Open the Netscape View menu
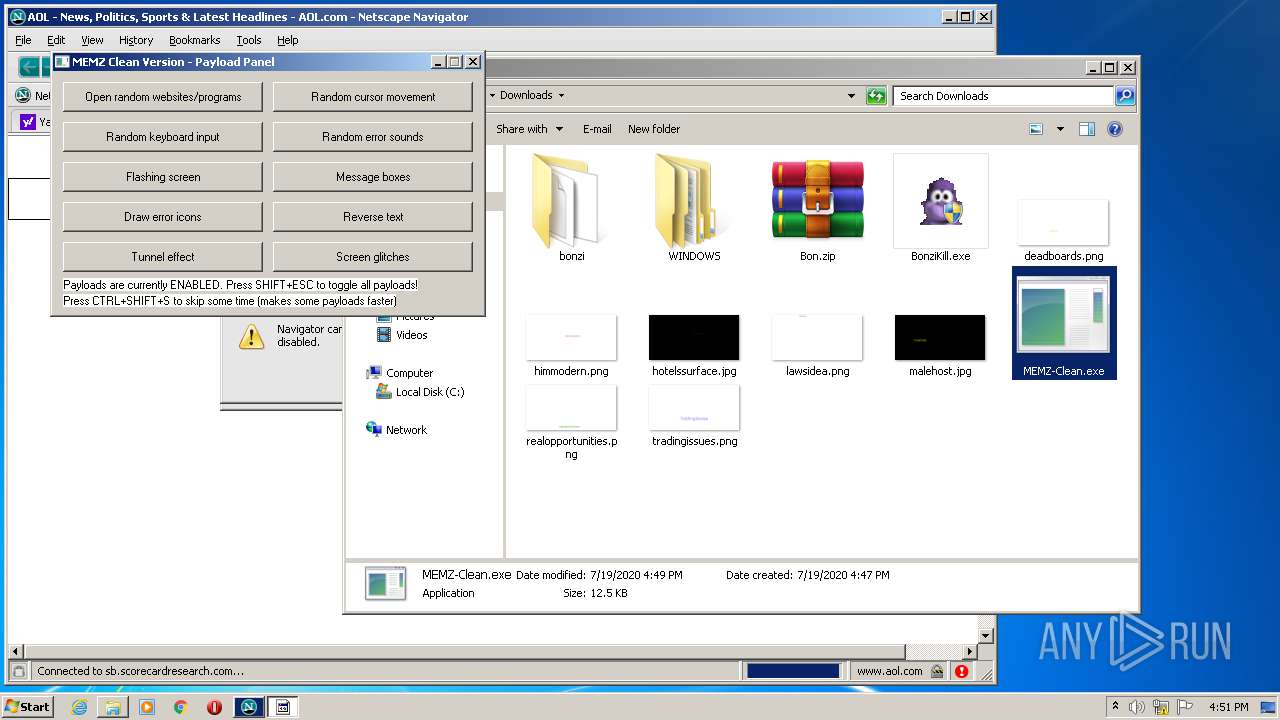 coord(92,40)
